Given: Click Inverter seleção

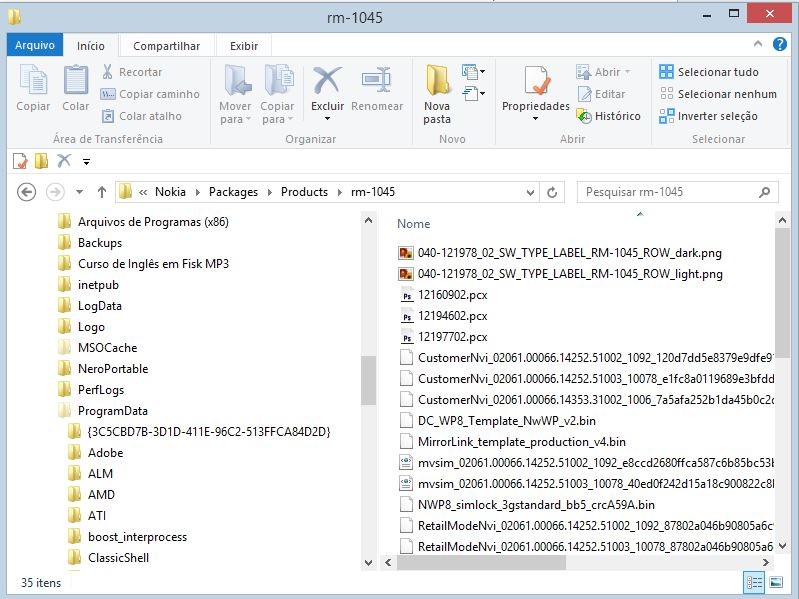Looking at the screenshot, I should (x=708, y=116).
